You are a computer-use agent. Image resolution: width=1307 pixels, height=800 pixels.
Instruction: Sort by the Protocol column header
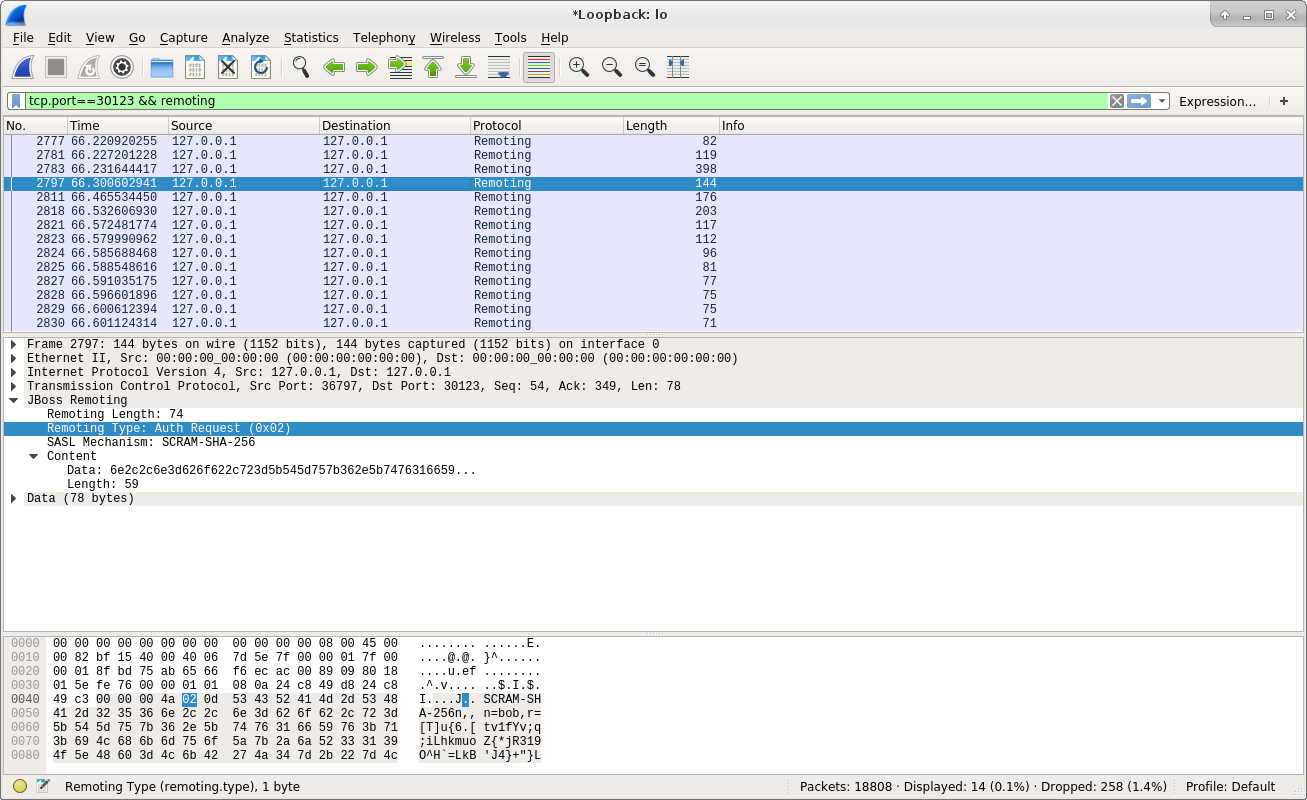546,125
